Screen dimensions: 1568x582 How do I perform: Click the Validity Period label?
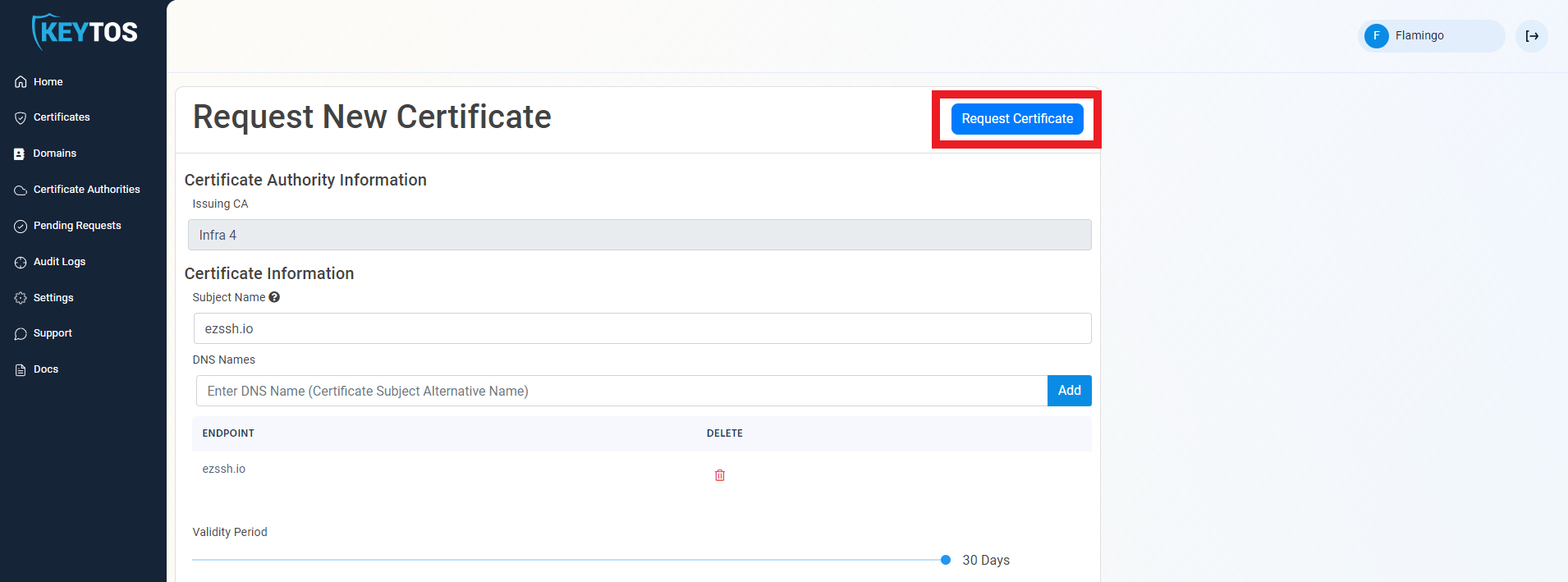tap(230, 532)
